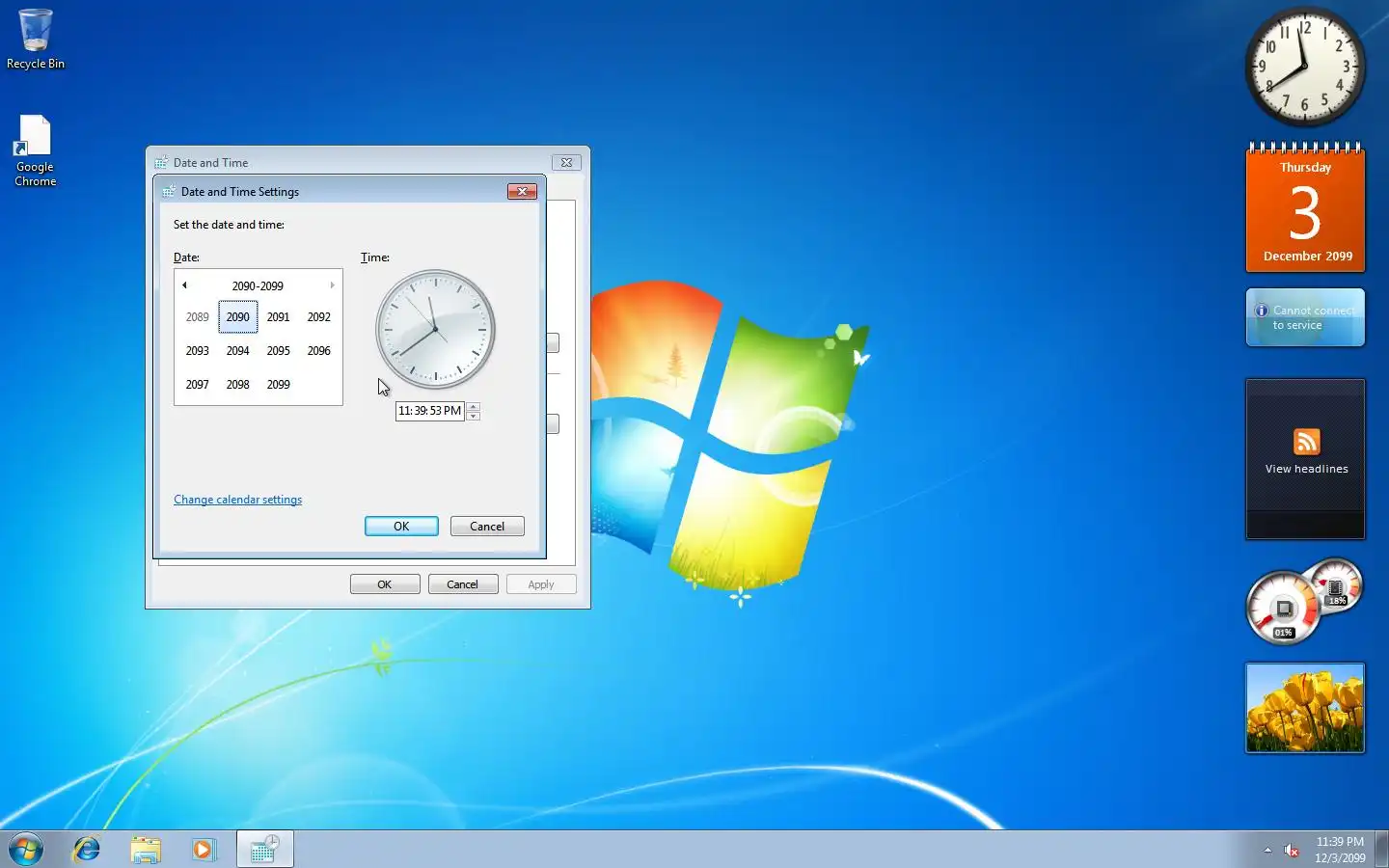1389x868 pixels.
Task: Click Cancel in Date and Time Settings
Action: [487, 526]
